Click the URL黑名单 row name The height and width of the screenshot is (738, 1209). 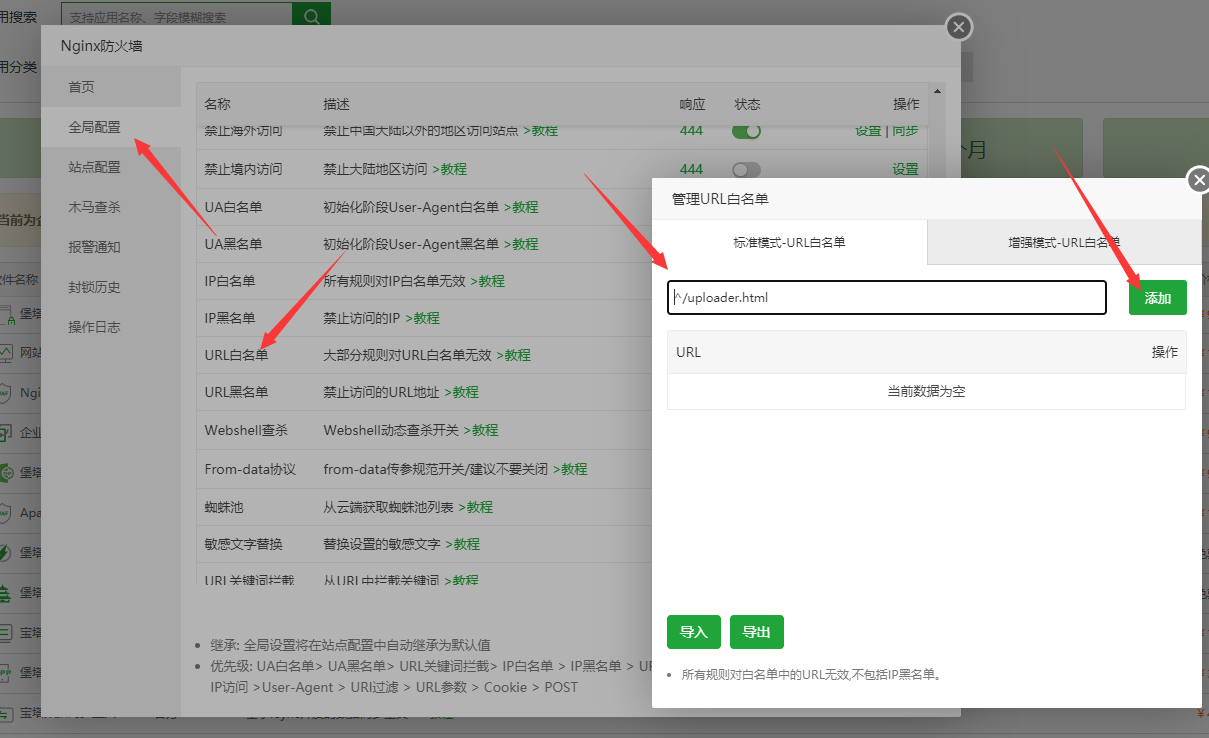click(236, 392)
